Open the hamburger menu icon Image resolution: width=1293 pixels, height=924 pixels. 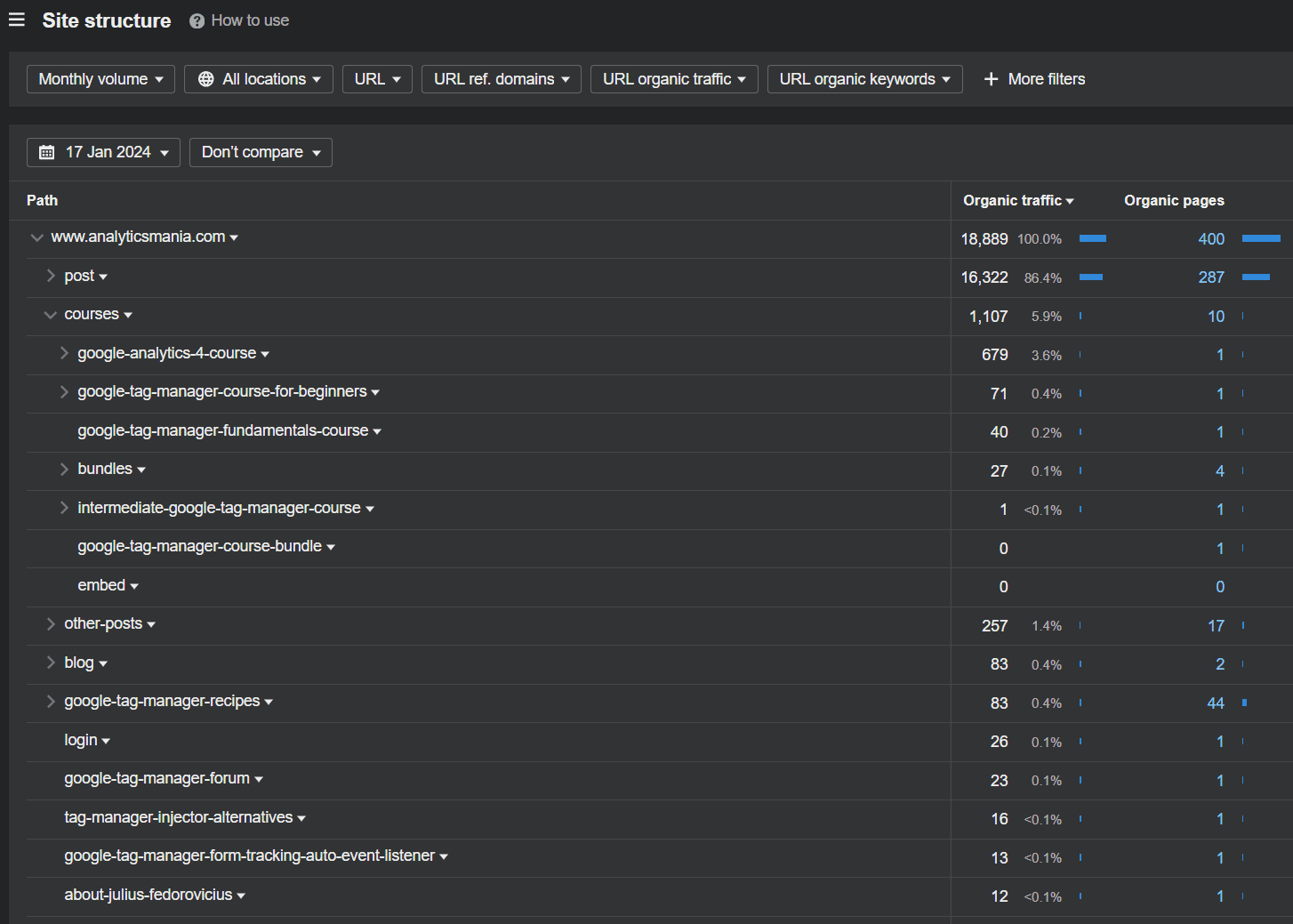[17, 20]
